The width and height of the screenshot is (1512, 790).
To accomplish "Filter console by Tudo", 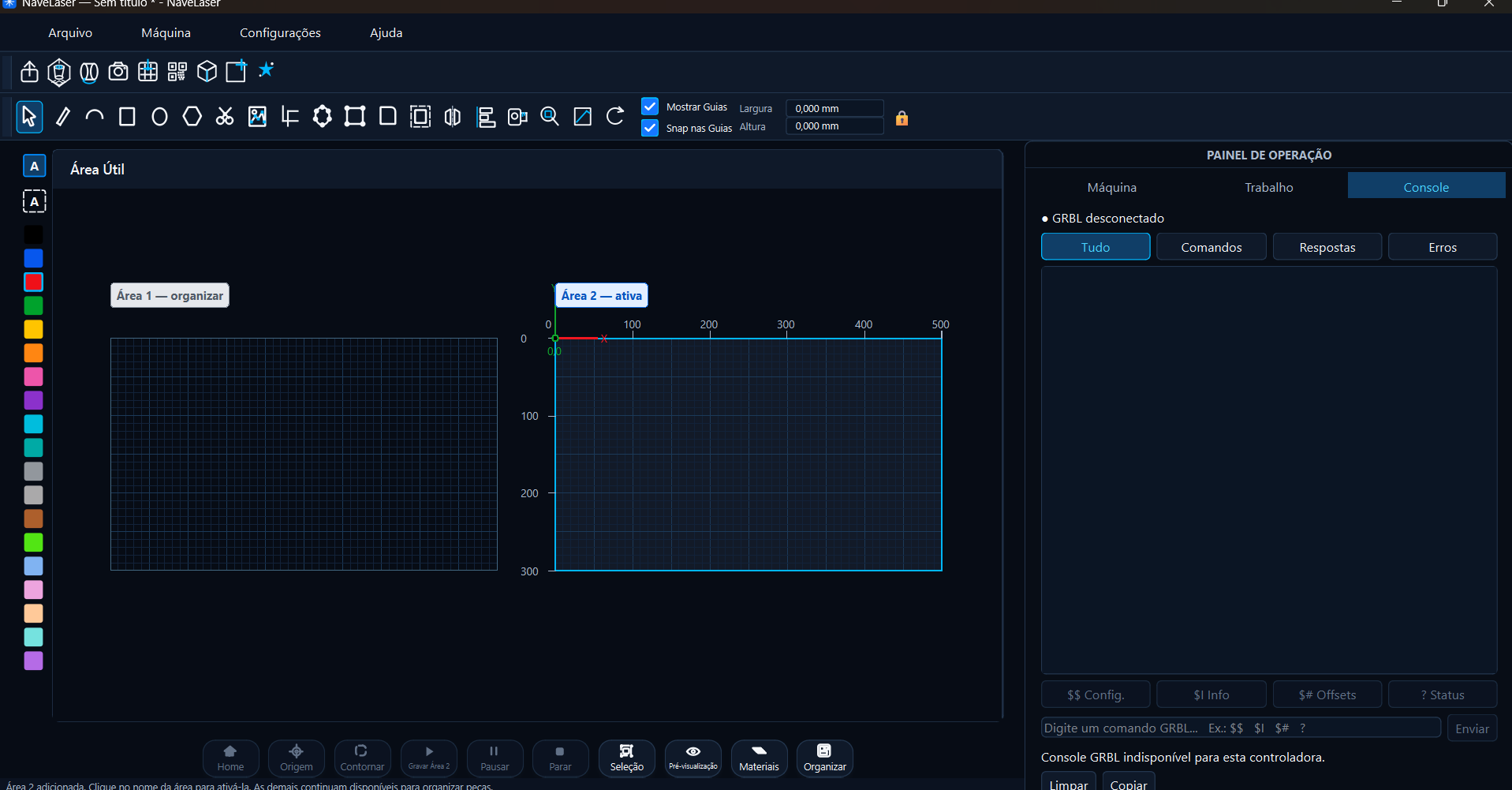I will 1096,247.
